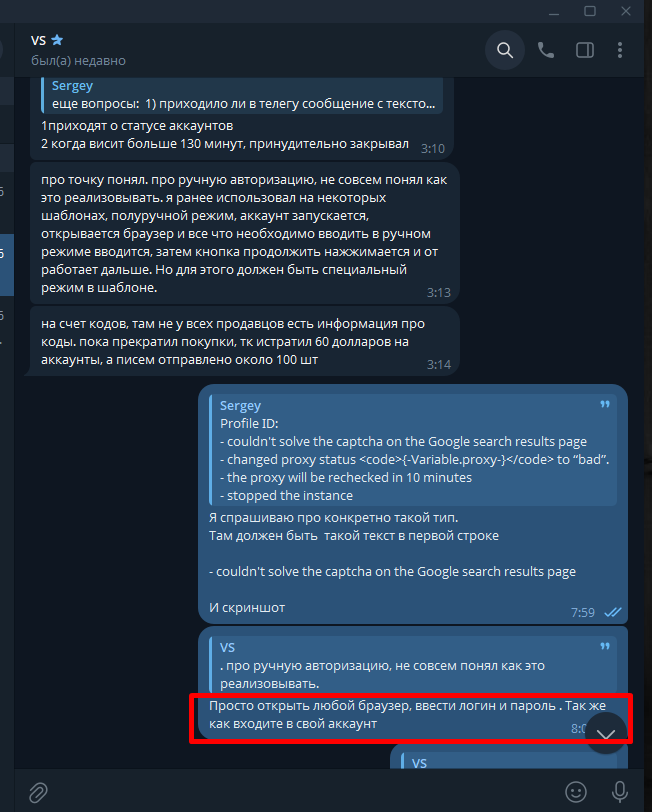Image resolution: width=652 pixels, height=812 pixels.
Task: Open the three-dot chat menu
Action: (x=620, y=50)
